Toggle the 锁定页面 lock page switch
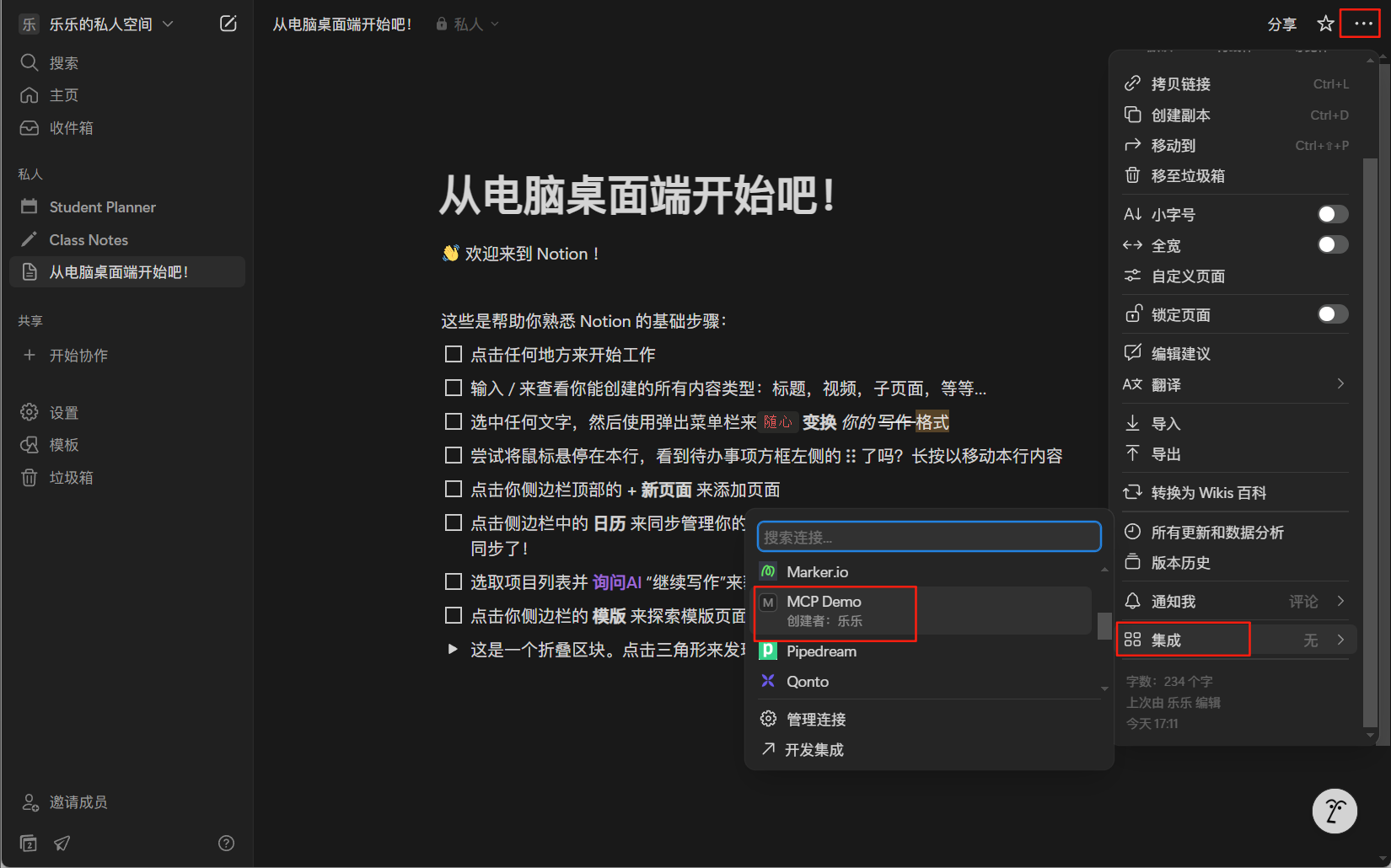Image resolution: width=1391 pixels, height=868 pixels. point(1333,314)
